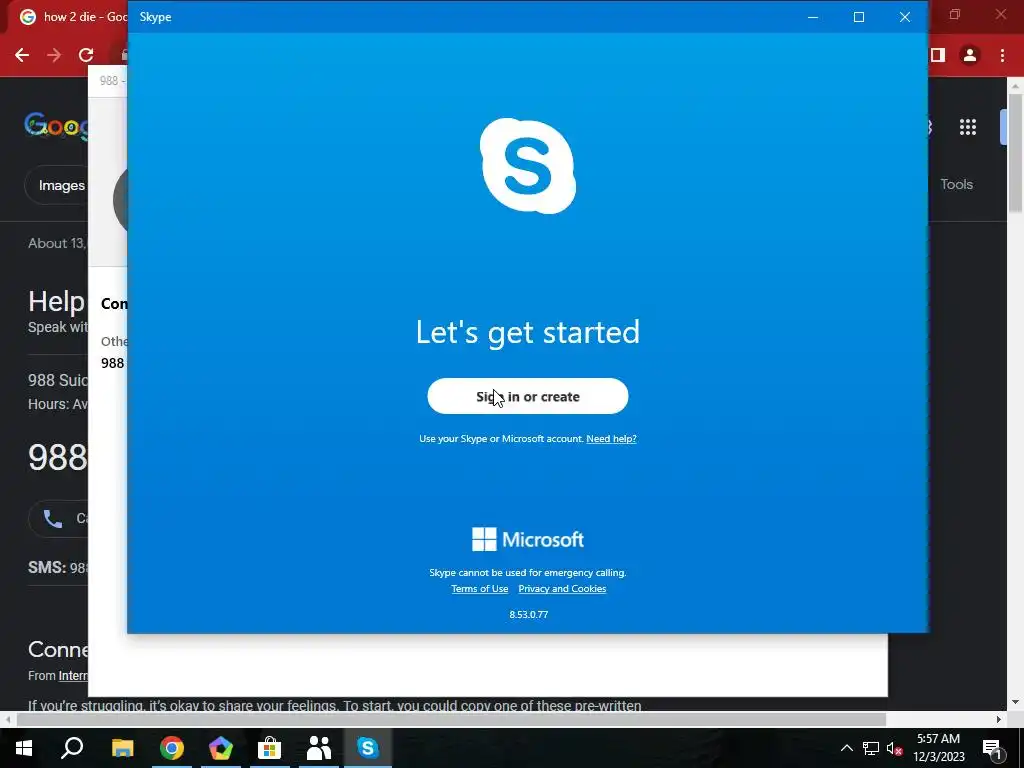Open the Chrome profile avatar icon
The width and height of the screenshot is (1024, 768).
pos(970,56)
